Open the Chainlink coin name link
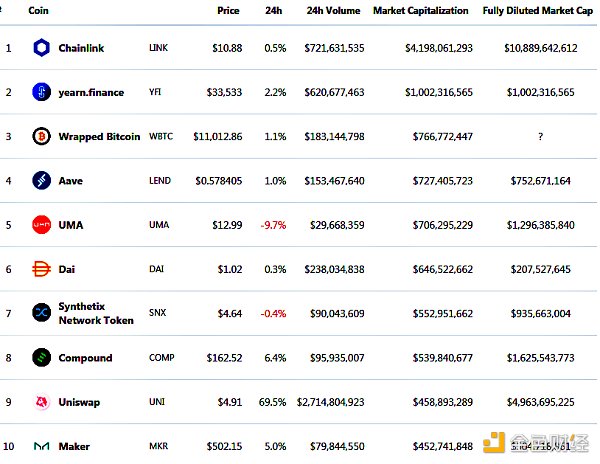 click(x=82, y=48)
